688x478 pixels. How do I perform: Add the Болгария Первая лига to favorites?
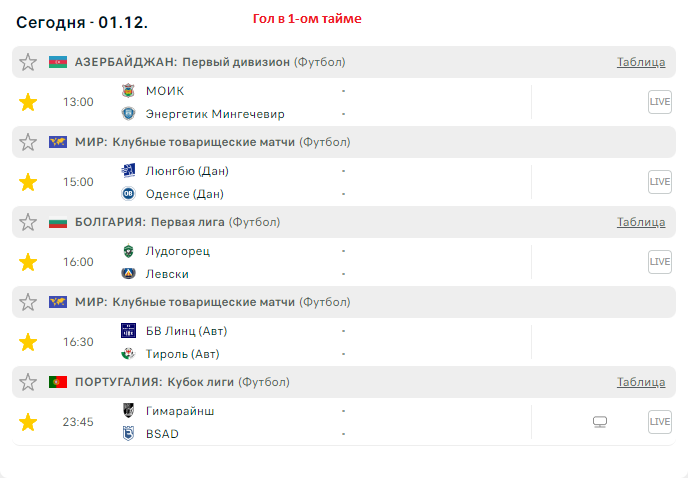pyautogui.click(x=28, y=222)
